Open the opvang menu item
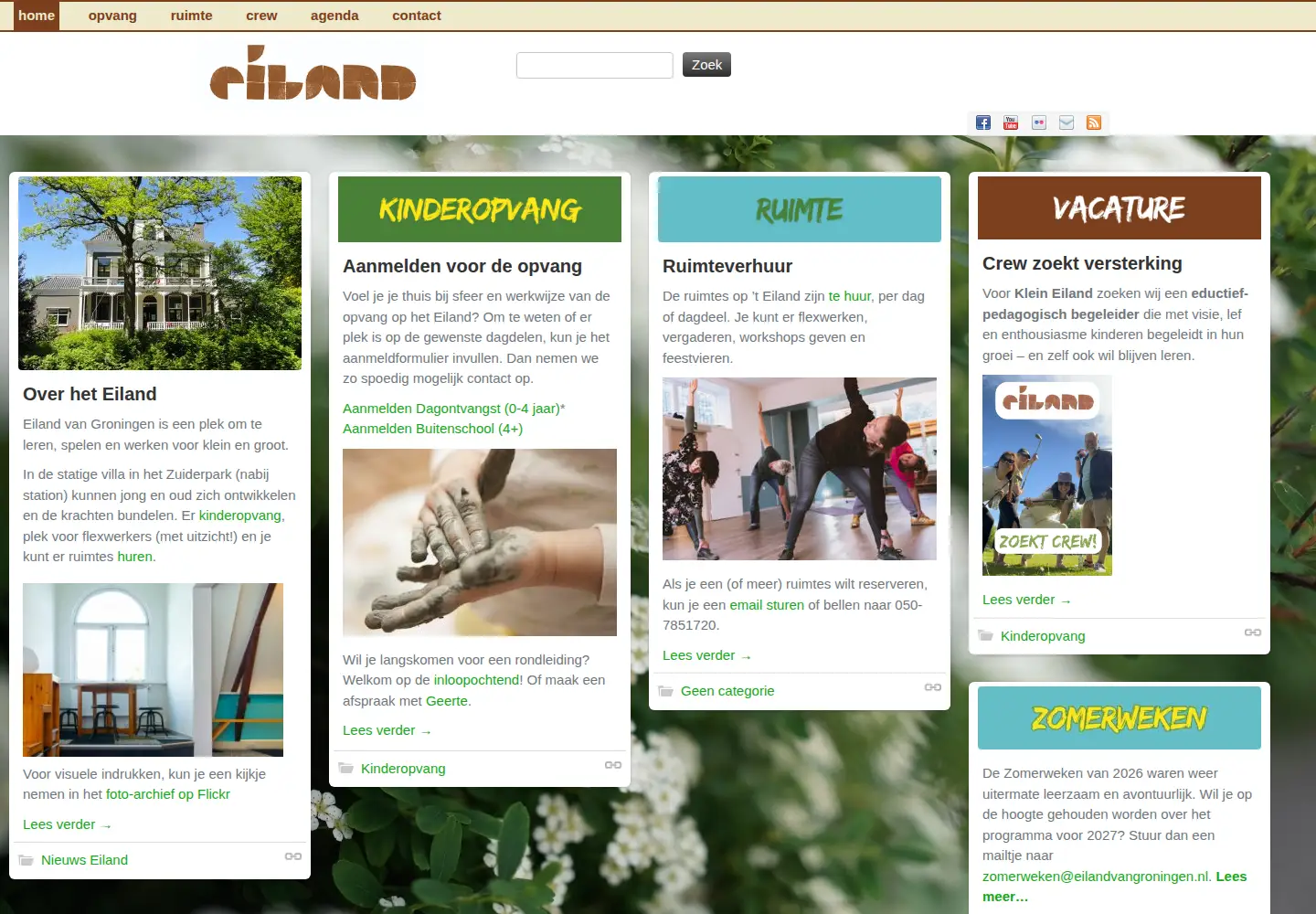The image size is (1316, 914). tap(112, 16)
